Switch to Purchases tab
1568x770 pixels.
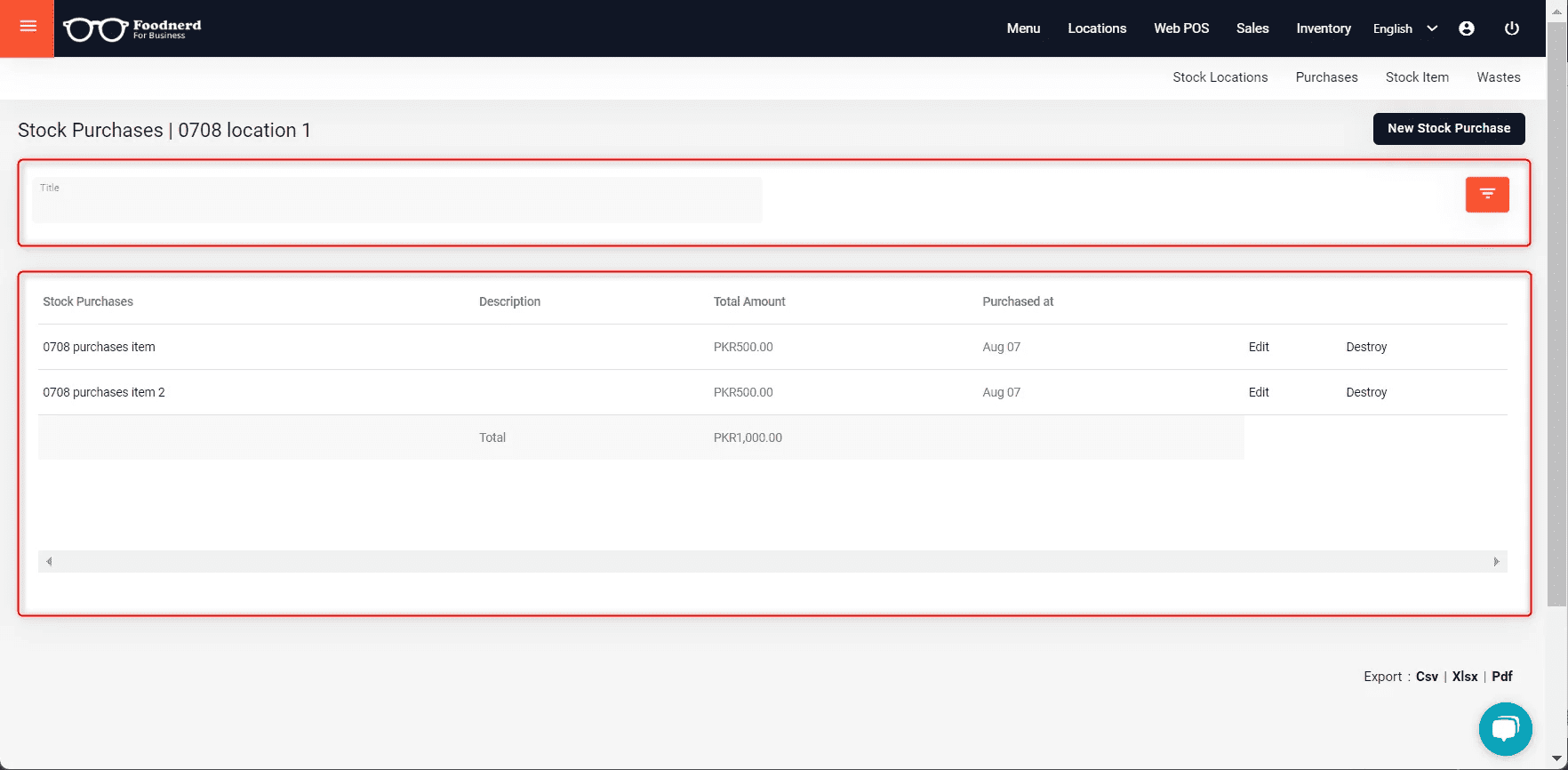pos(1326,77)
